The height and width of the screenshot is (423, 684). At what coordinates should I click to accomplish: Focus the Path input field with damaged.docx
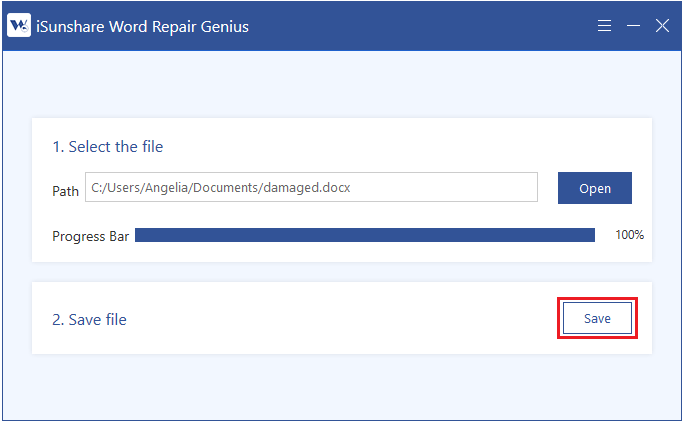click(311, 187)
